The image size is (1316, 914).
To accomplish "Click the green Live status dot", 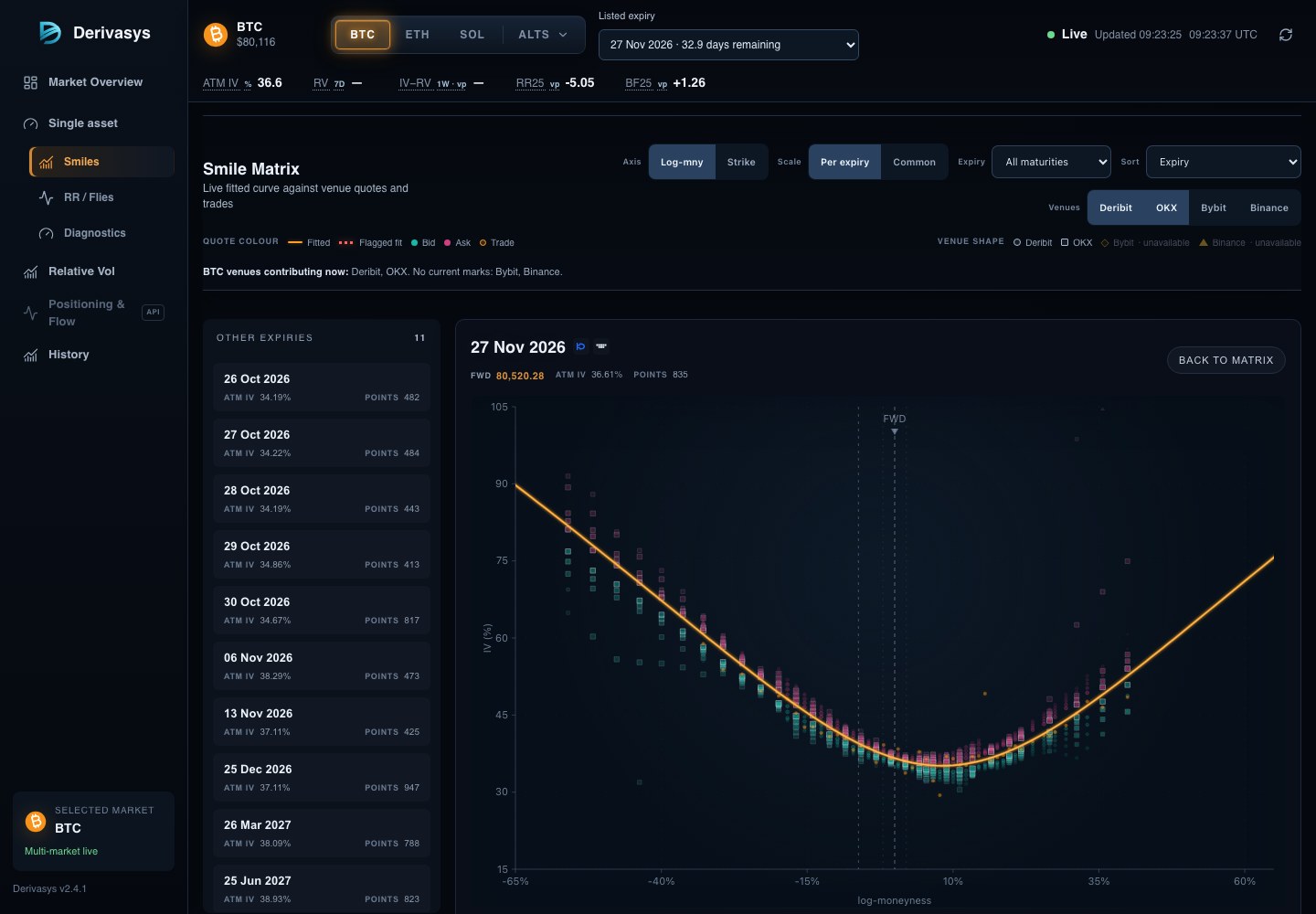I will click(x=1051, y=35).
